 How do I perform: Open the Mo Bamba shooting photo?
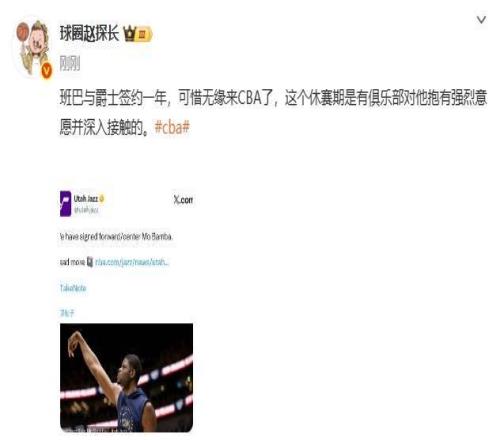[126, 378]
